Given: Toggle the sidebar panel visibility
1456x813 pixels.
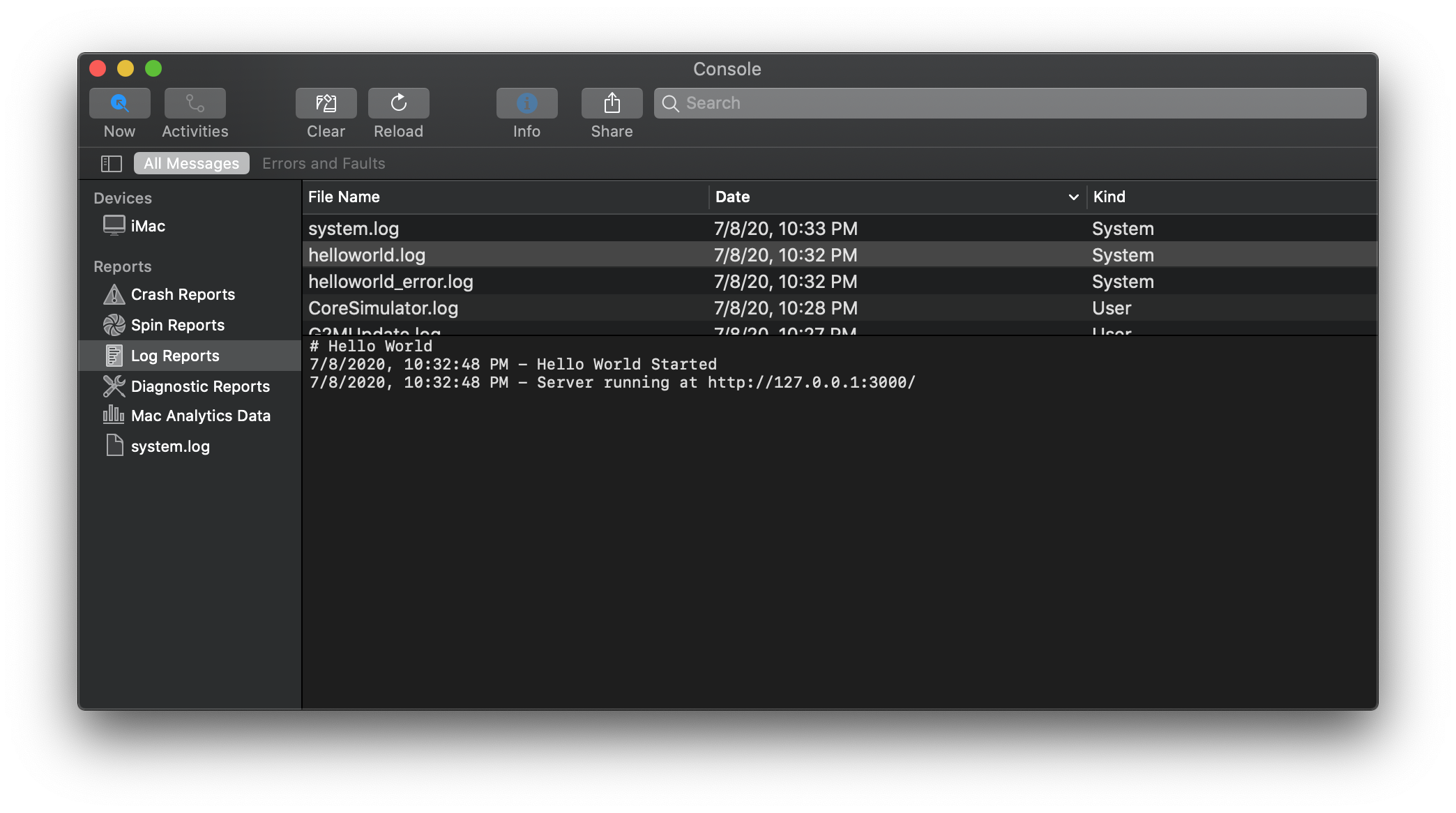Looking at the screenshot, I should (x=111, y=162).
